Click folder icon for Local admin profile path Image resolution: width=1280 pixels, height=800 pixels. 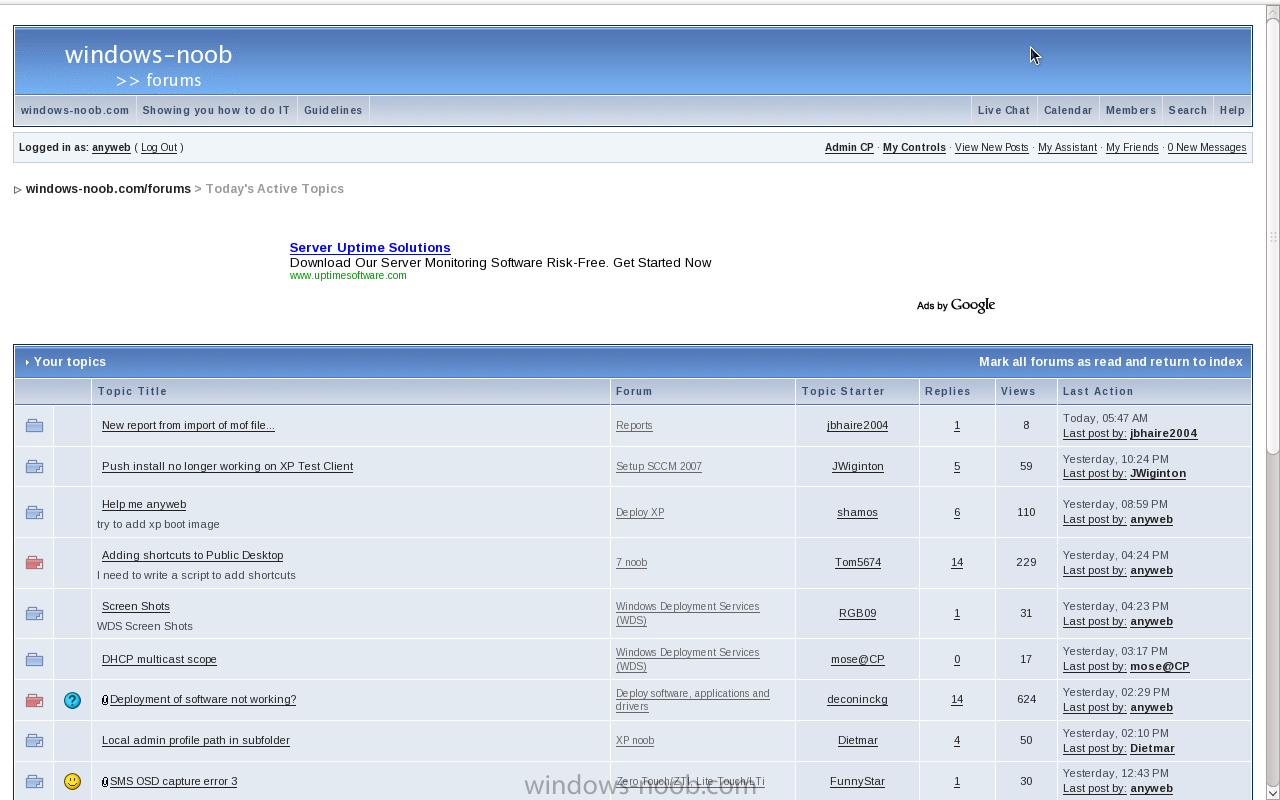34,741
